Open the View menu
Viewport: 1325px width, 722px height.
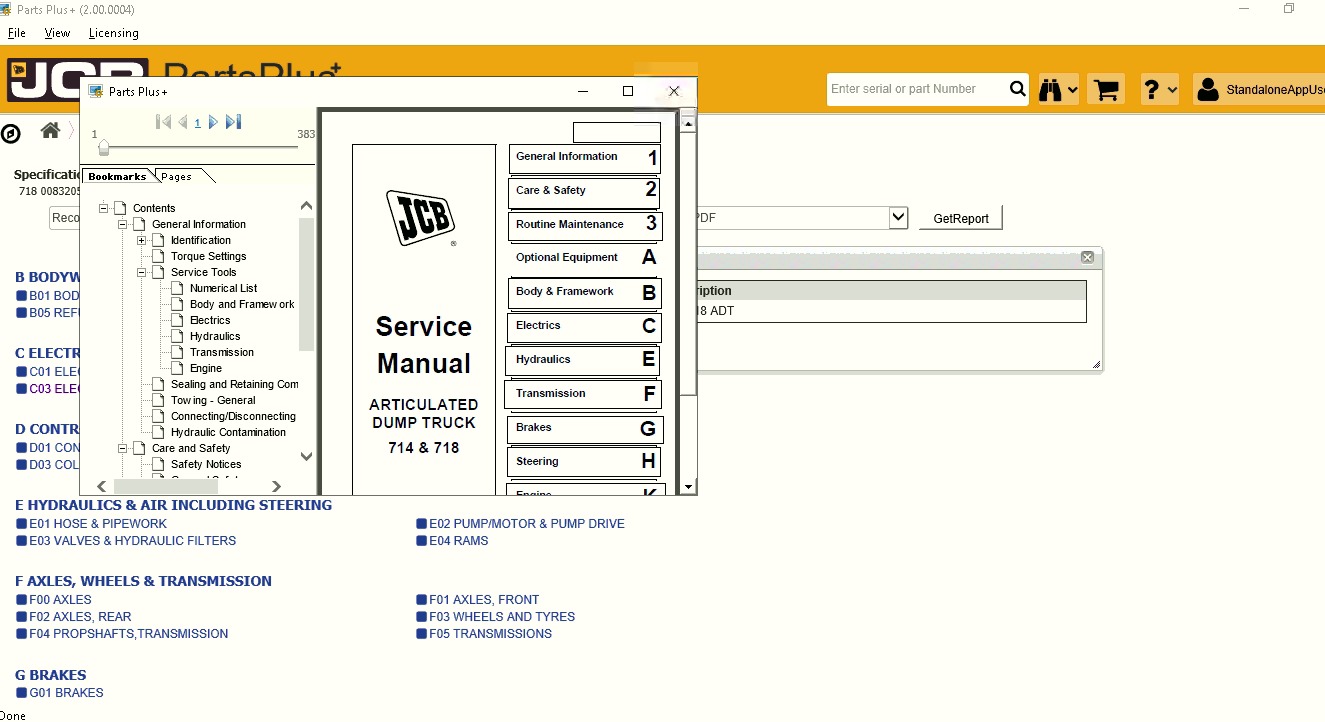coord(56,33)
